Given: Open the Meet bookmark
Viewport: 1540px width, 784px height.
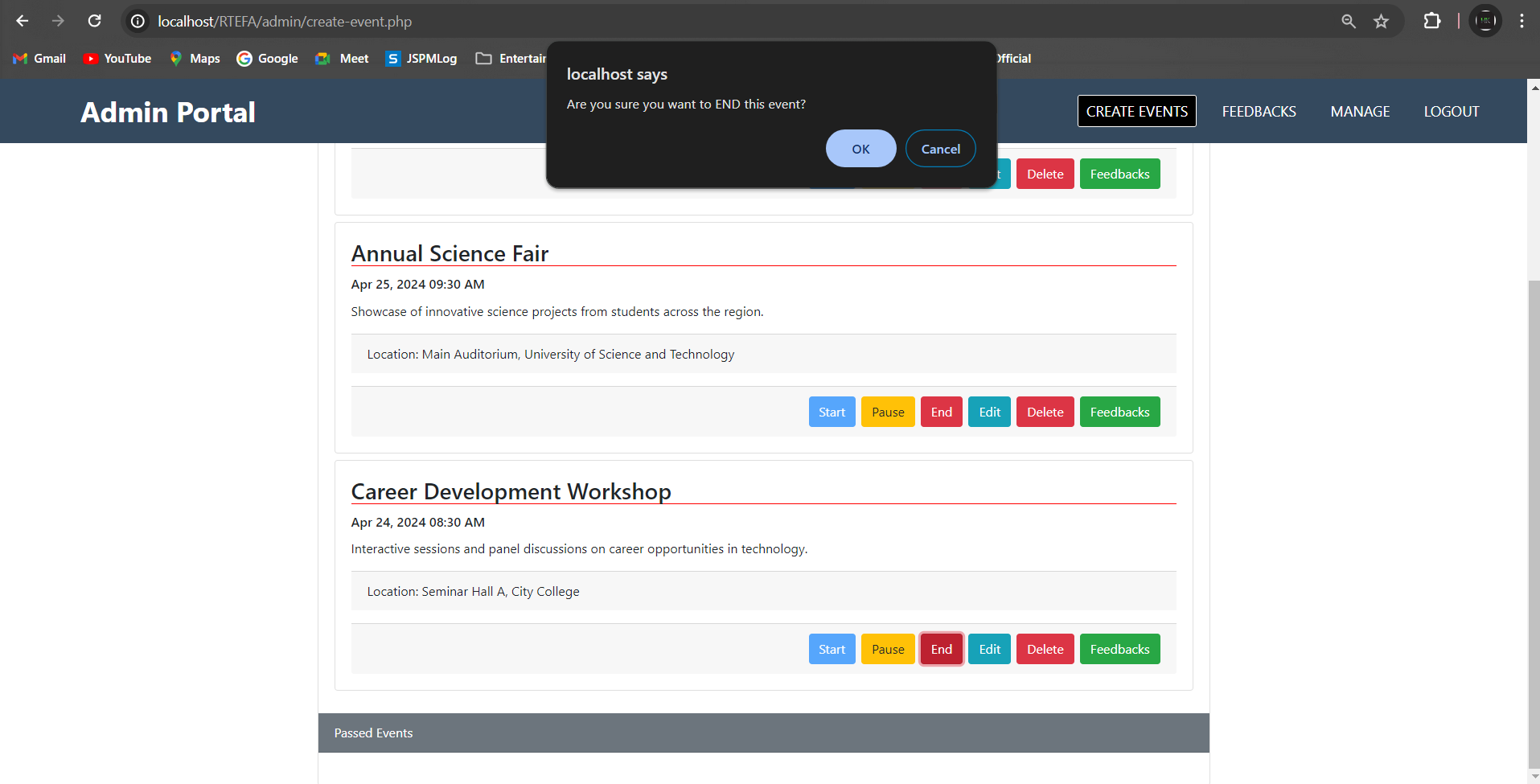Looking at the screenshot, I should [343, 59].
